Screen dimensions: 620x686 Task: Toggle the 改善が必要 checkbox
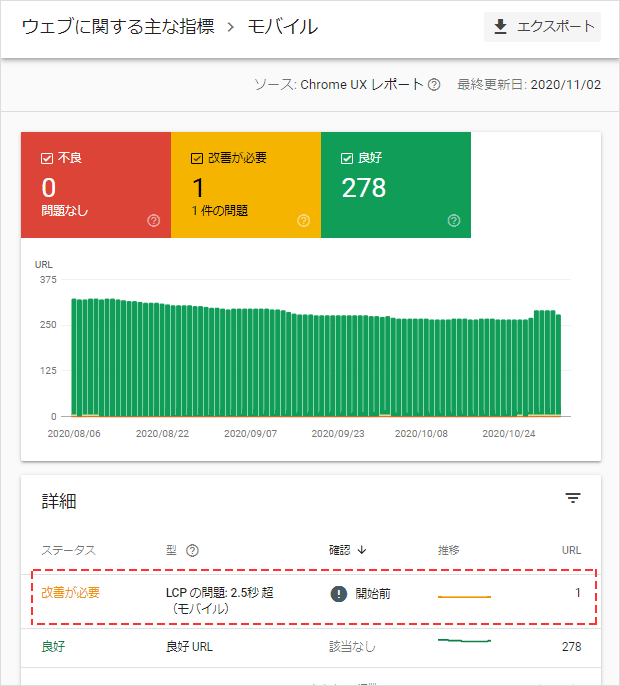tap(197, 158)
